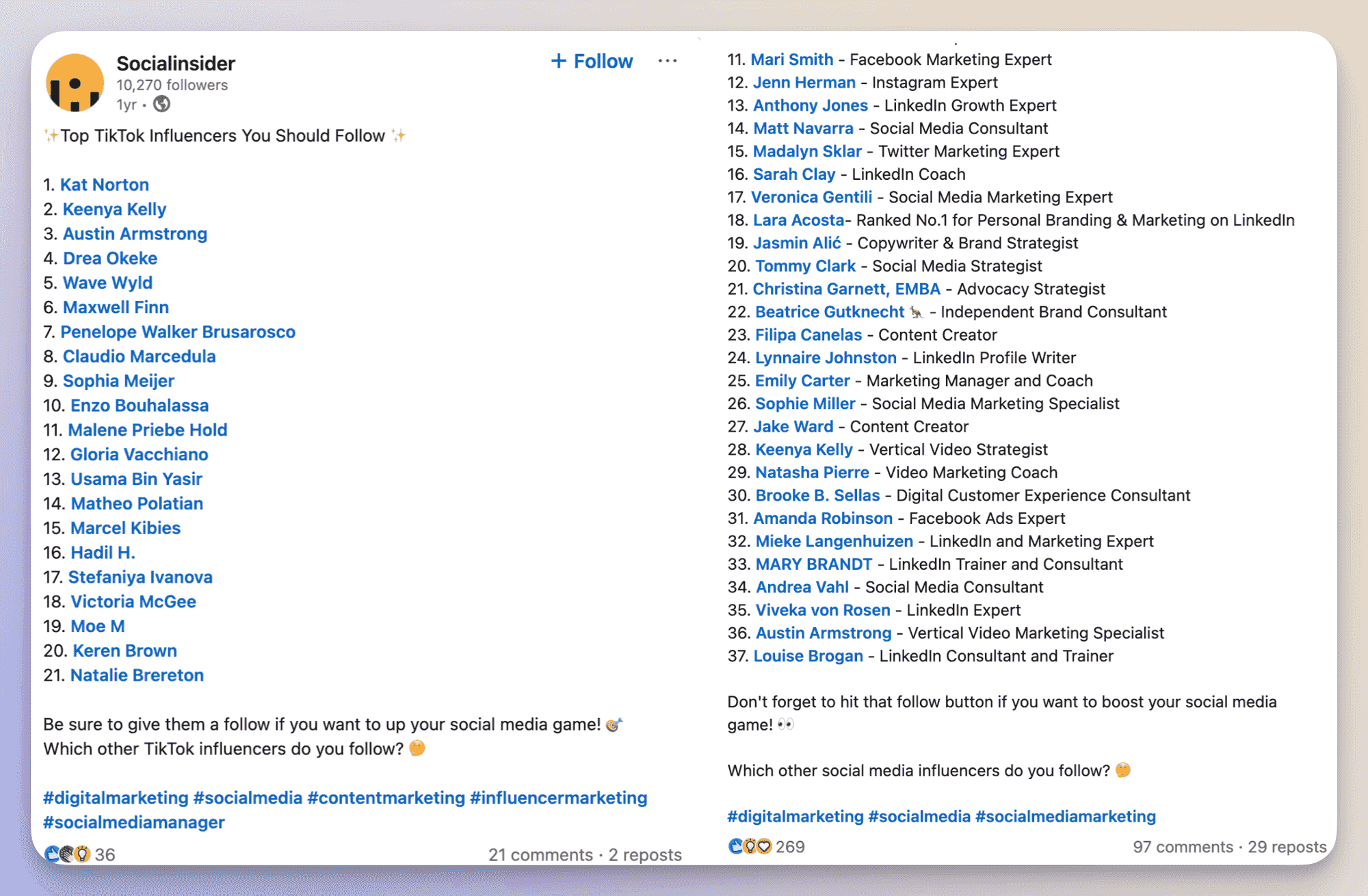The image size is (1368, 896).
Task: Click the #digitalmarketing hashtag in left post
Action: (116, 798)
